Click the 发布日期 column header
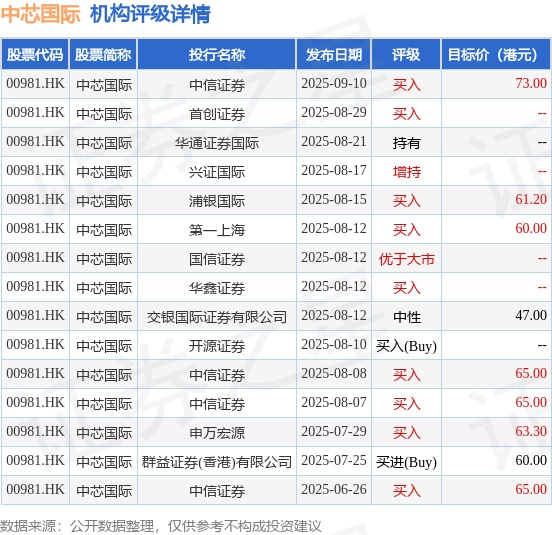Image resolution: width=552 pixels, height=535 pixels. click(x=334, y=55)
